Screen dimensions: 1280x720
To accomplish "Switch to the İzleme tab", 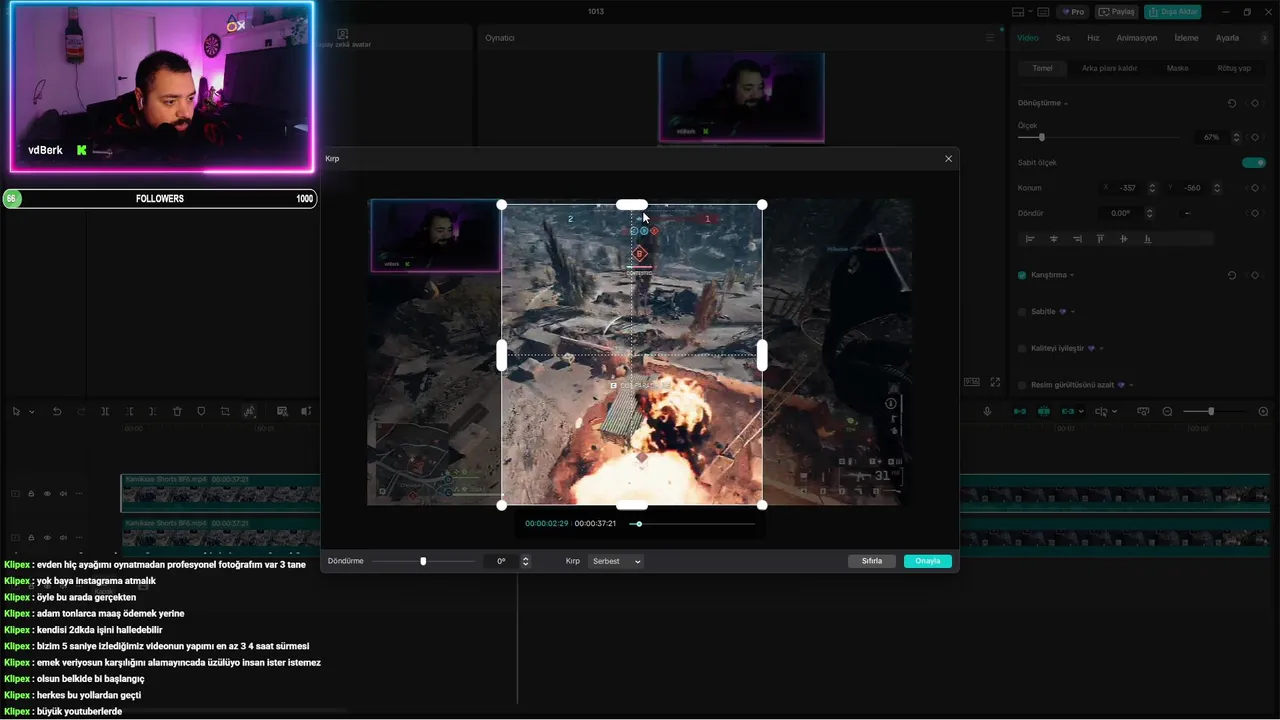I will click(x=1186, y=38).
